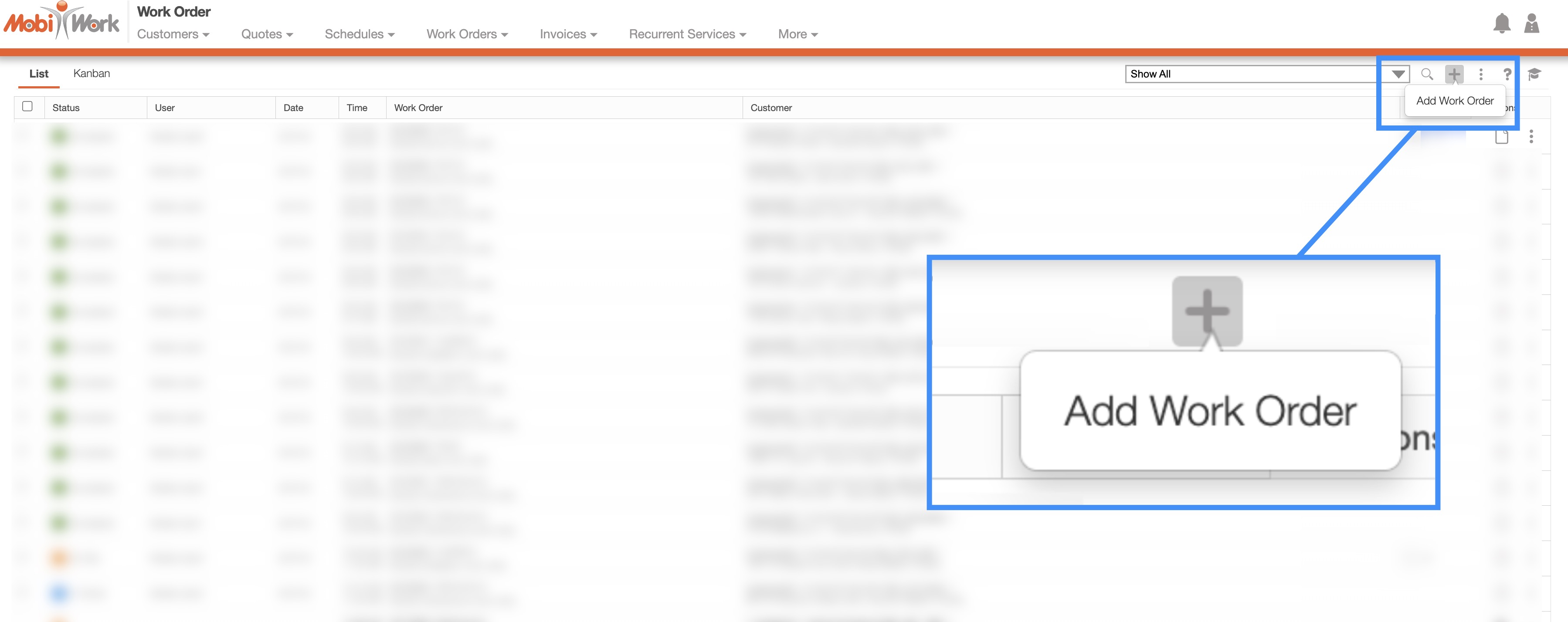Open the graduation cap tutorial icon
1568x622 pixels.
[1534, 74]
